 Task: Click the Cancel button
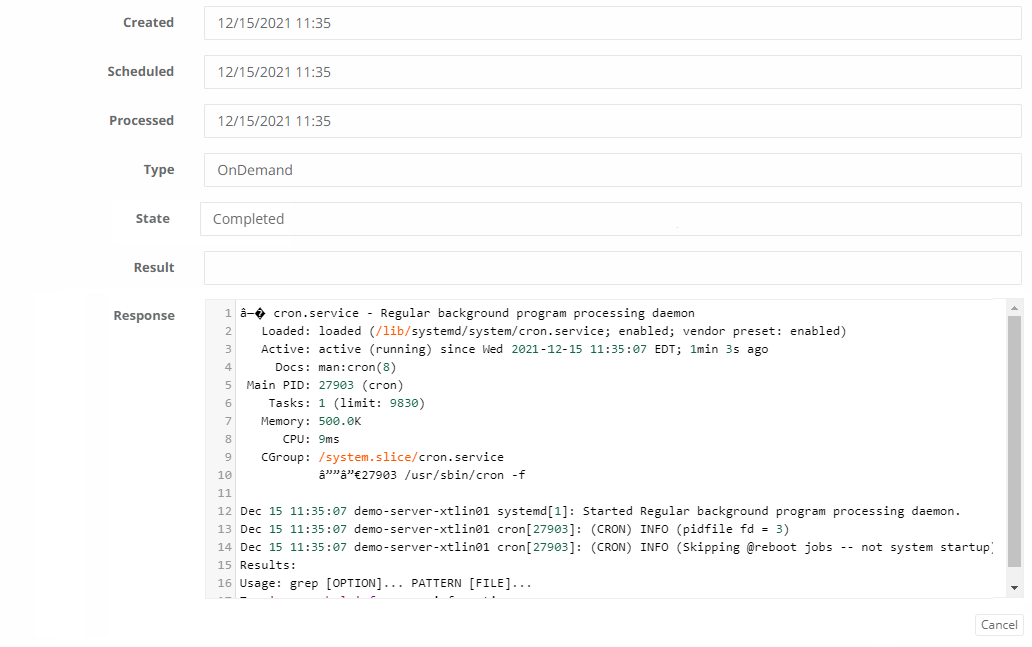[x=998, y=624]
